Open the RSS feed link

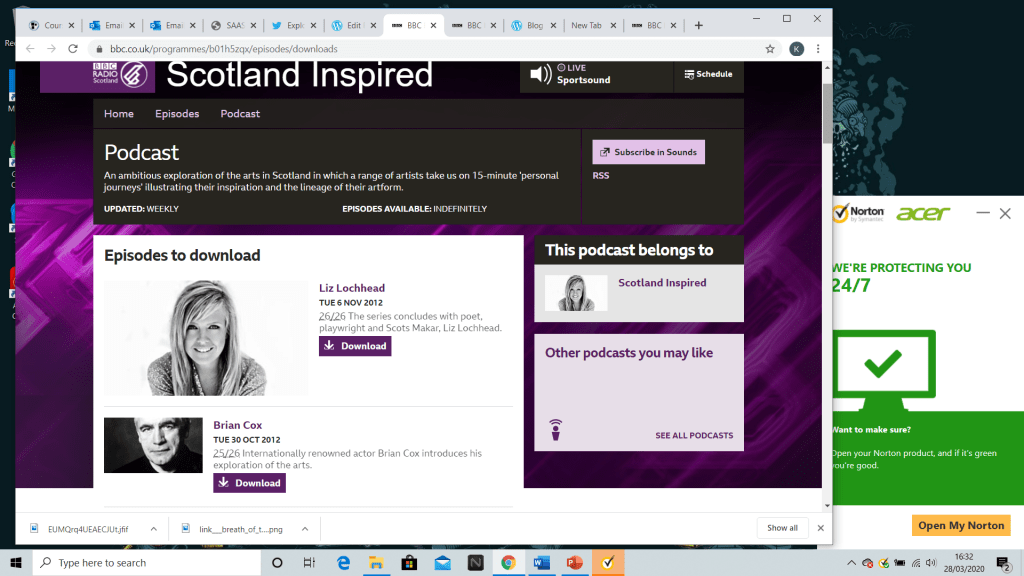600,176
